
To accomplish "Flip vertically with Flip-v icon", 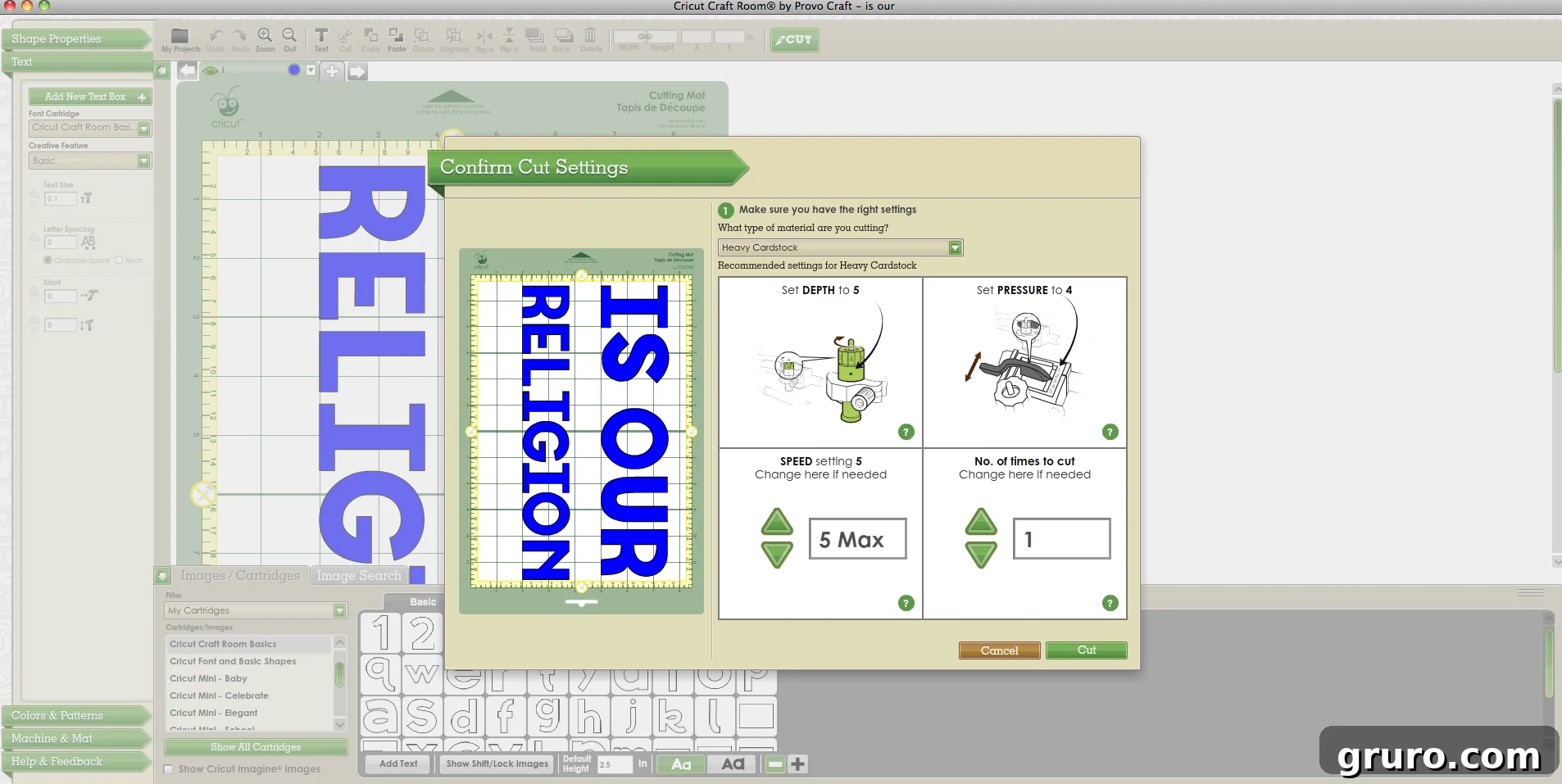I will 509,39.
